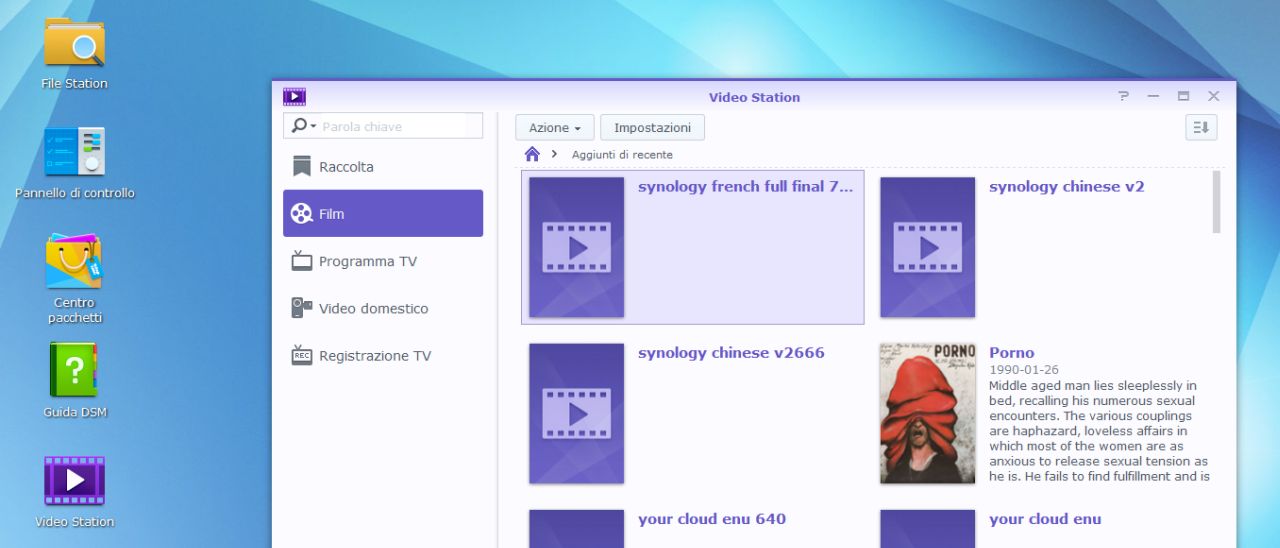Open synology chinese v2666 title link

point(731,352)
